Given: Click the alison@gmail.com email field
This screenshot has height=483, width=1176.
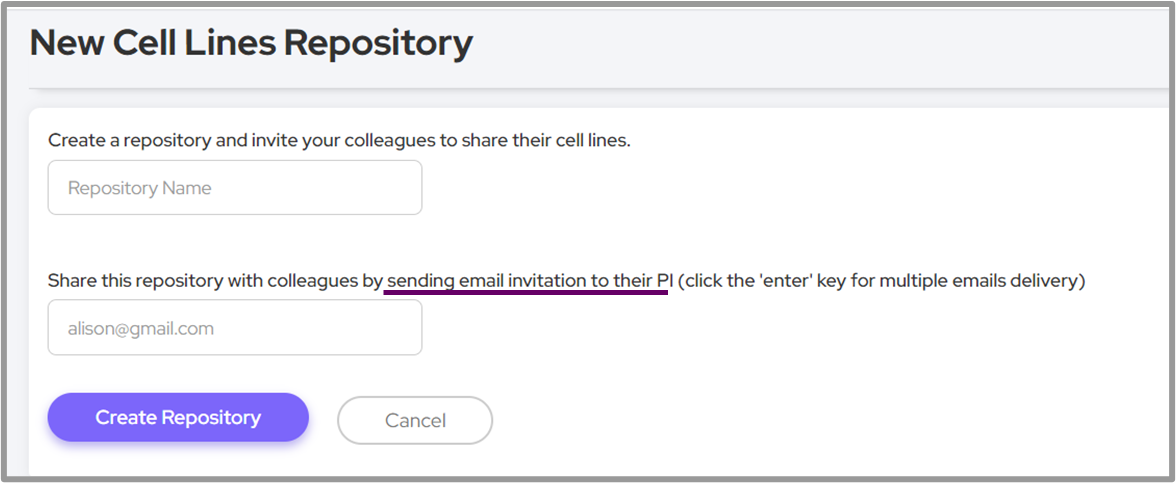Looking at the screenshot, I should [235, 328].
